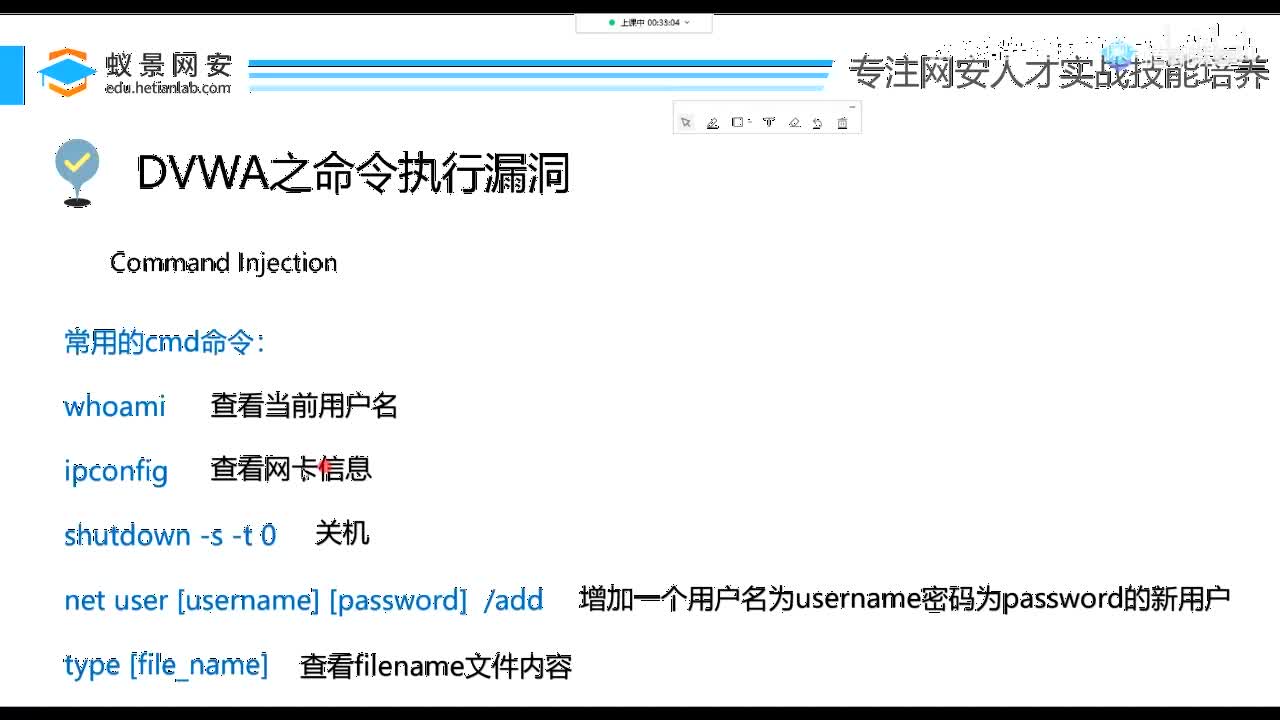Click the Command Injection subtitle
Screen dimensions: 1280x720
(x=223, y=263)
